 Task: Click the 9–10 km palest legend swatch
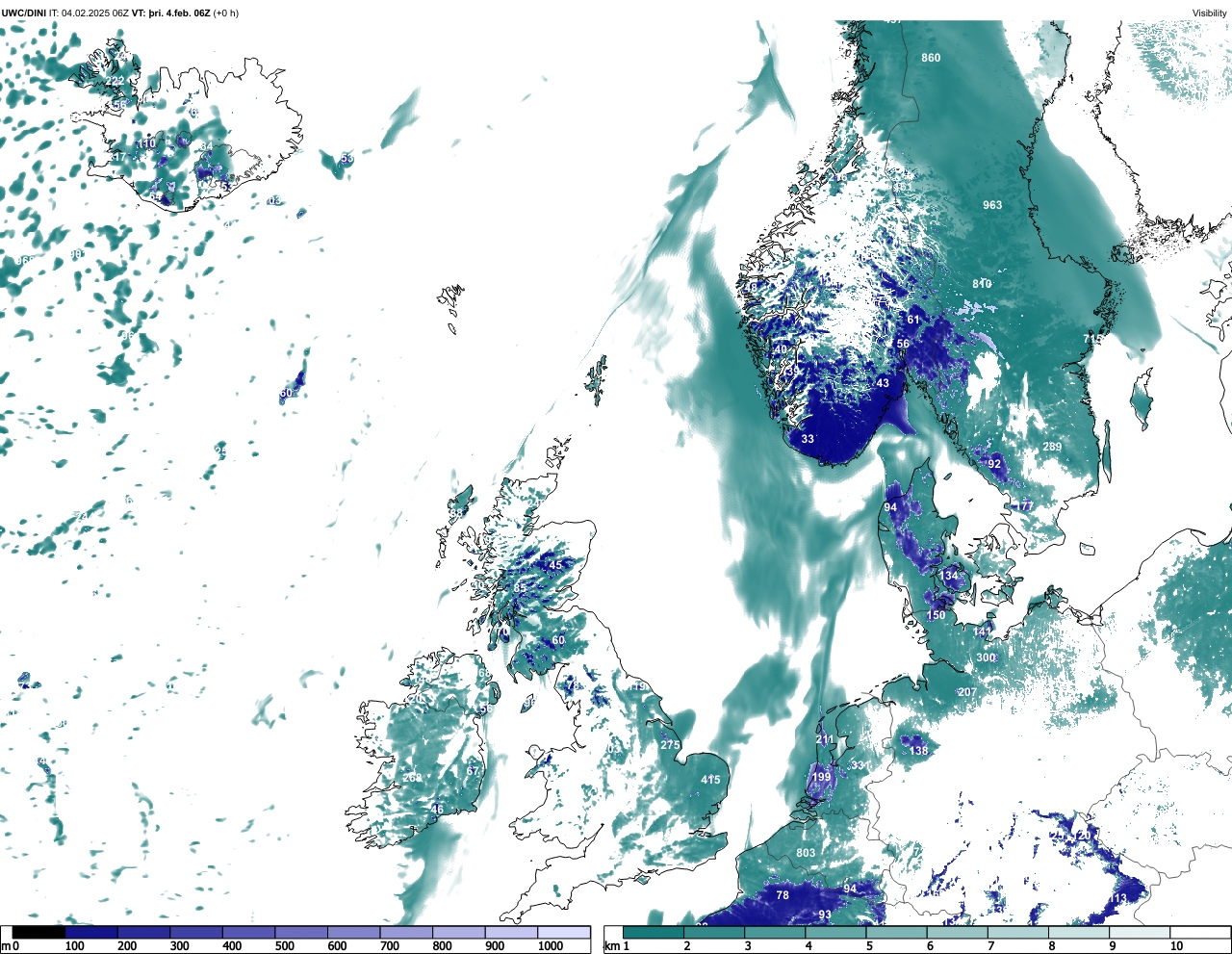[x=1142, y=932]
